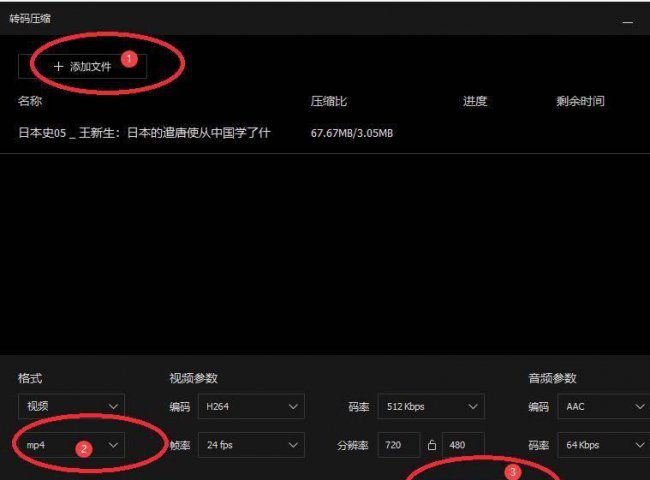The height and width of the screenshot is (480, 650).
Task: Click the 名称 column header
Action: coord(30,101)
